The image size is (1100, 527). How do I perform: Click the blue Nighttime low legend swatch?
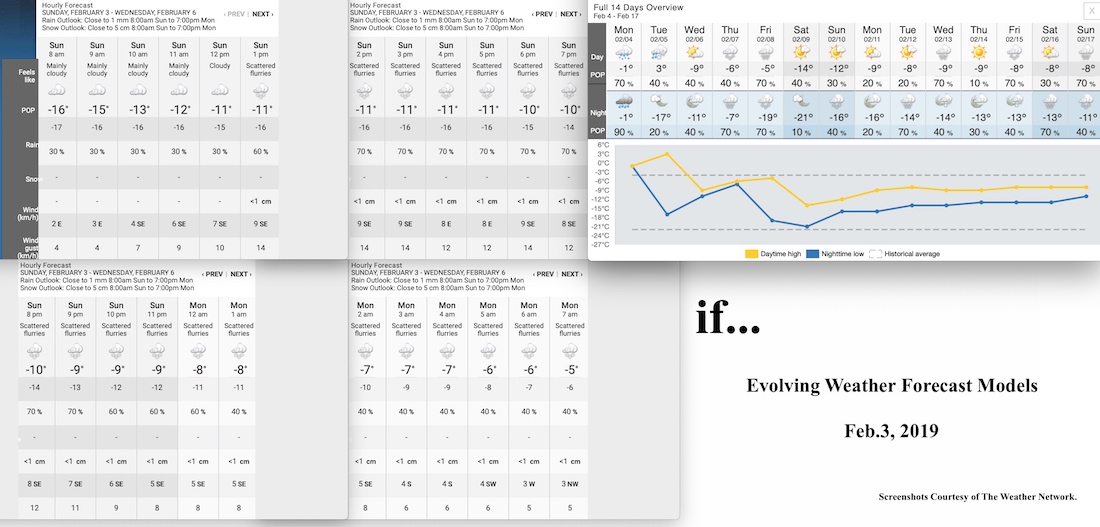[x=813, y=254]
